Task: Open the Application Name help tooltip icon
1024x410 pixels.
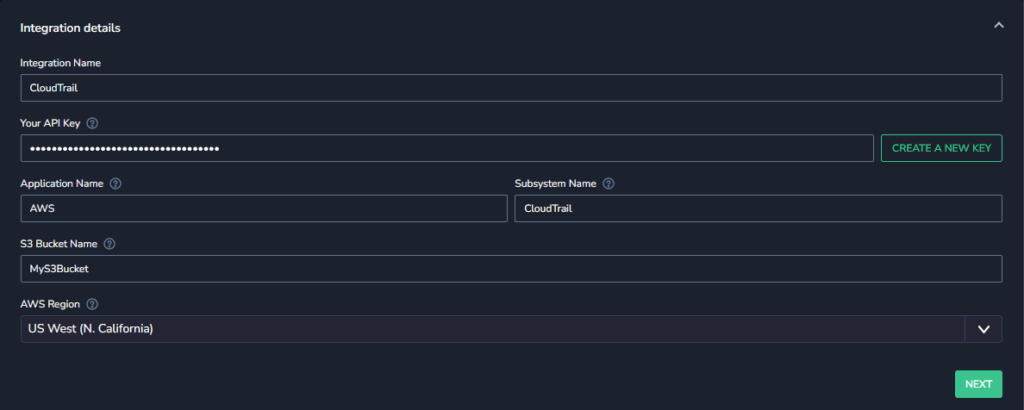Action: [116, 183]
